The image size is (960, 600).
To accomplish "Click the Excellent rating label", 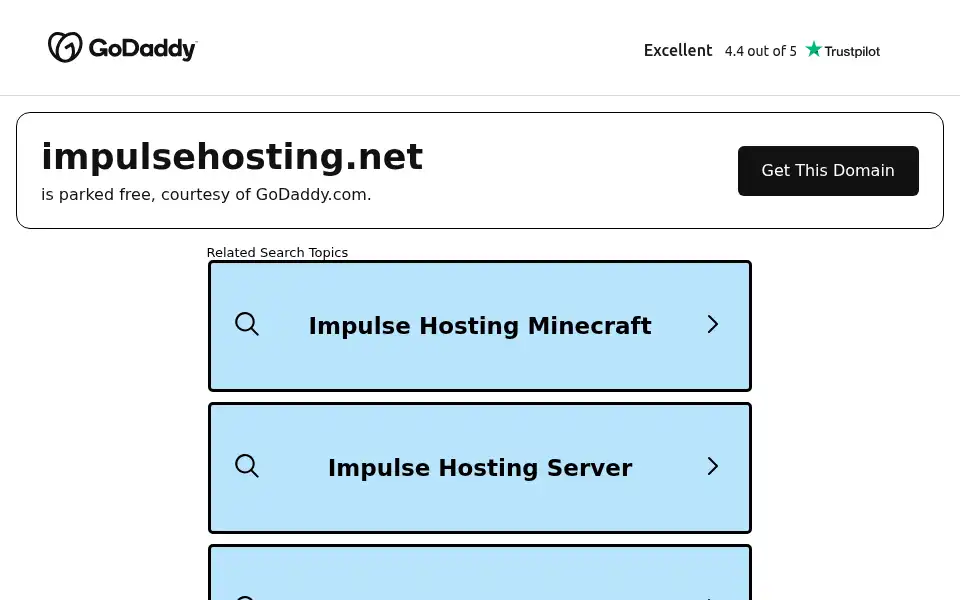I will point(678,50).
